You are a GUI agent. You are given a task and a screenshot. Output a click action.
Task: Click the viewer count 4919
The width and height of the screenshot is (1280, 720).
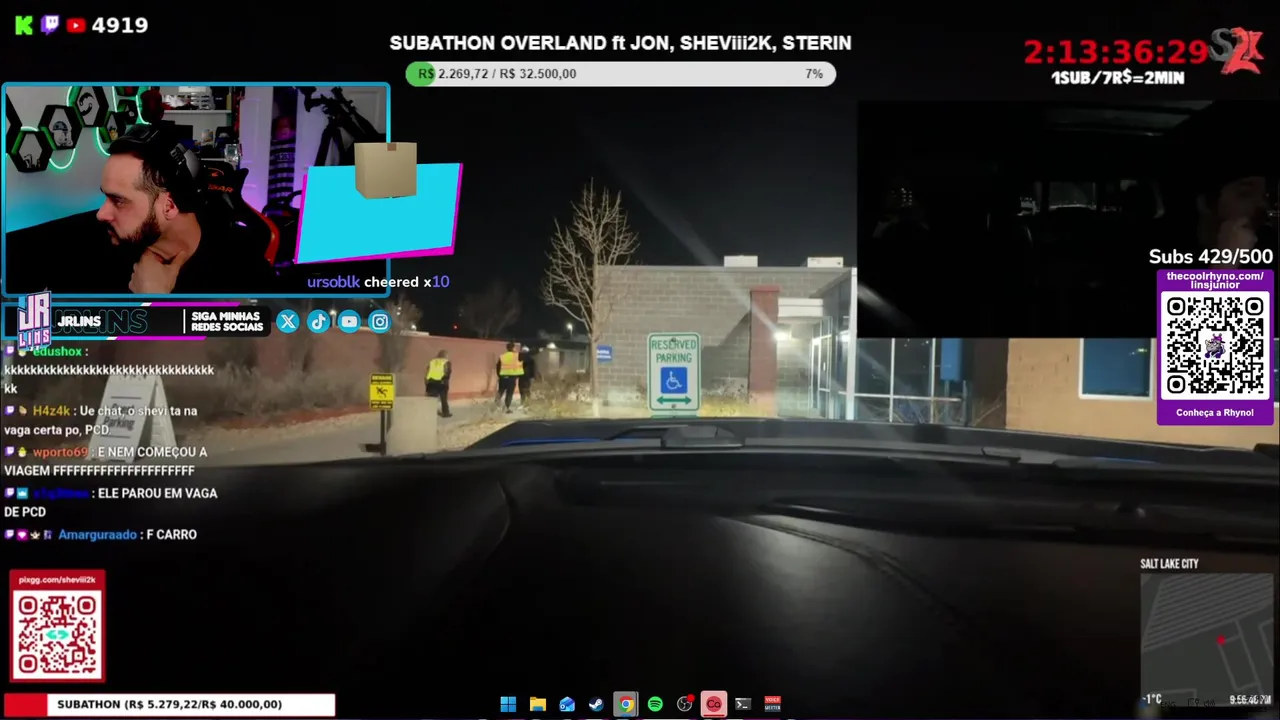pos(120,25)
